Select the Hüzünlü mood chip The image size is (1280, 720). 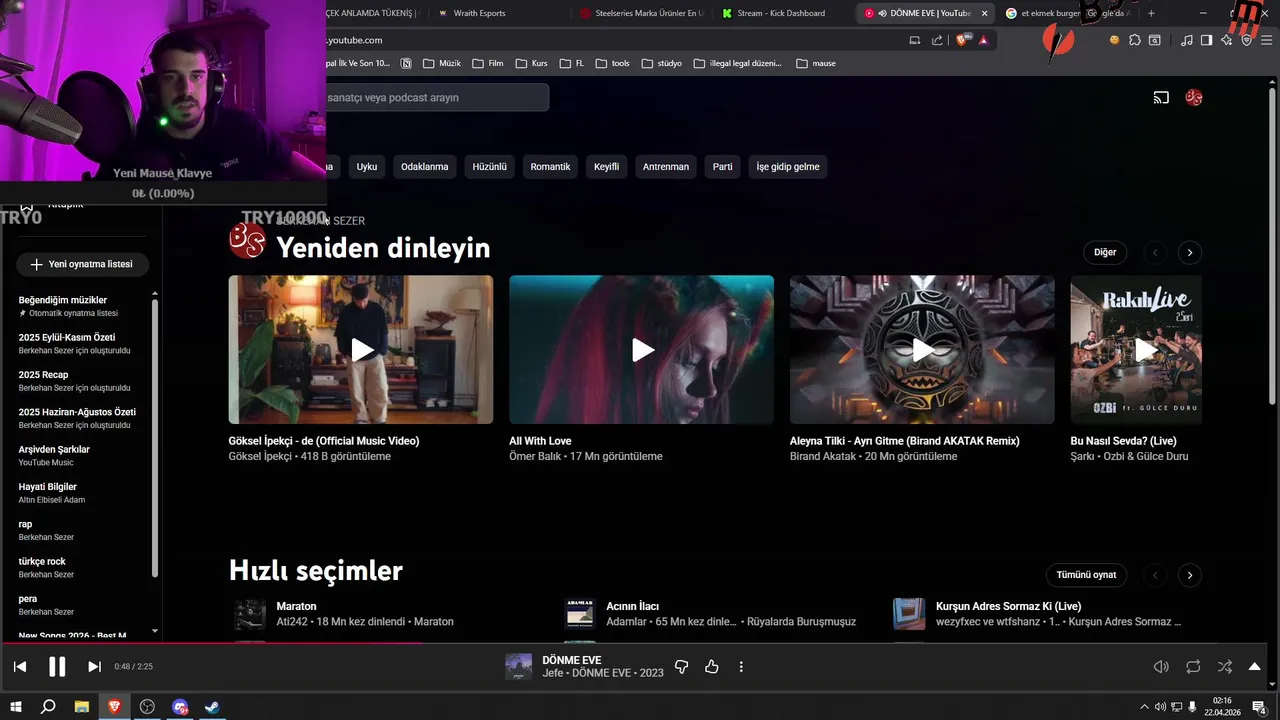490,167
